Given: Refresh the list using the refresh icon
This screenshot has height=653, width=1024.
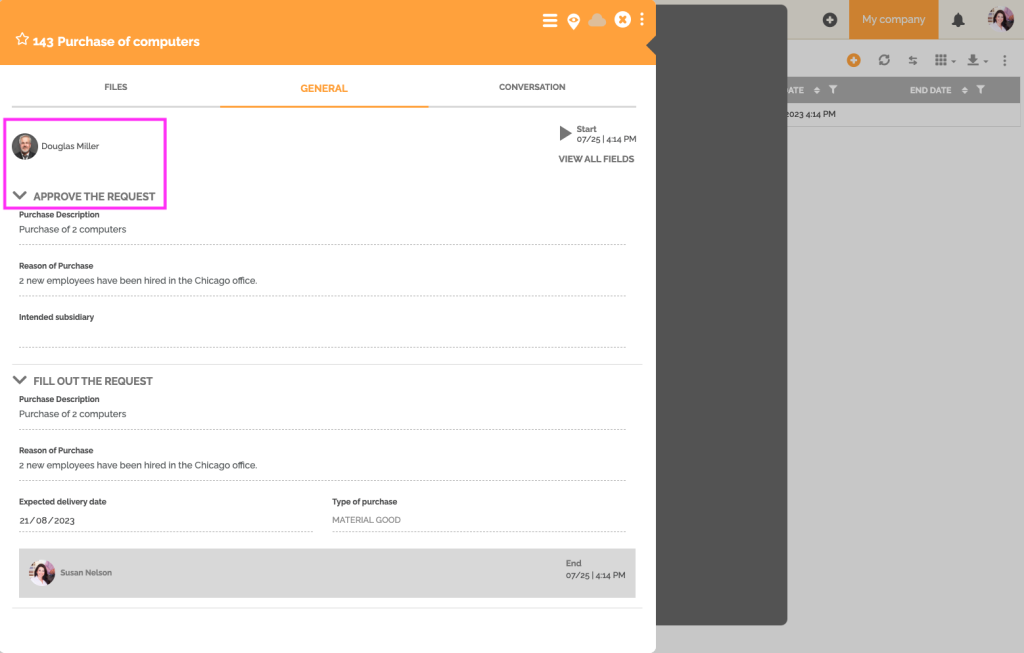Looking at the screenshot, I should [x=883, y=60].
